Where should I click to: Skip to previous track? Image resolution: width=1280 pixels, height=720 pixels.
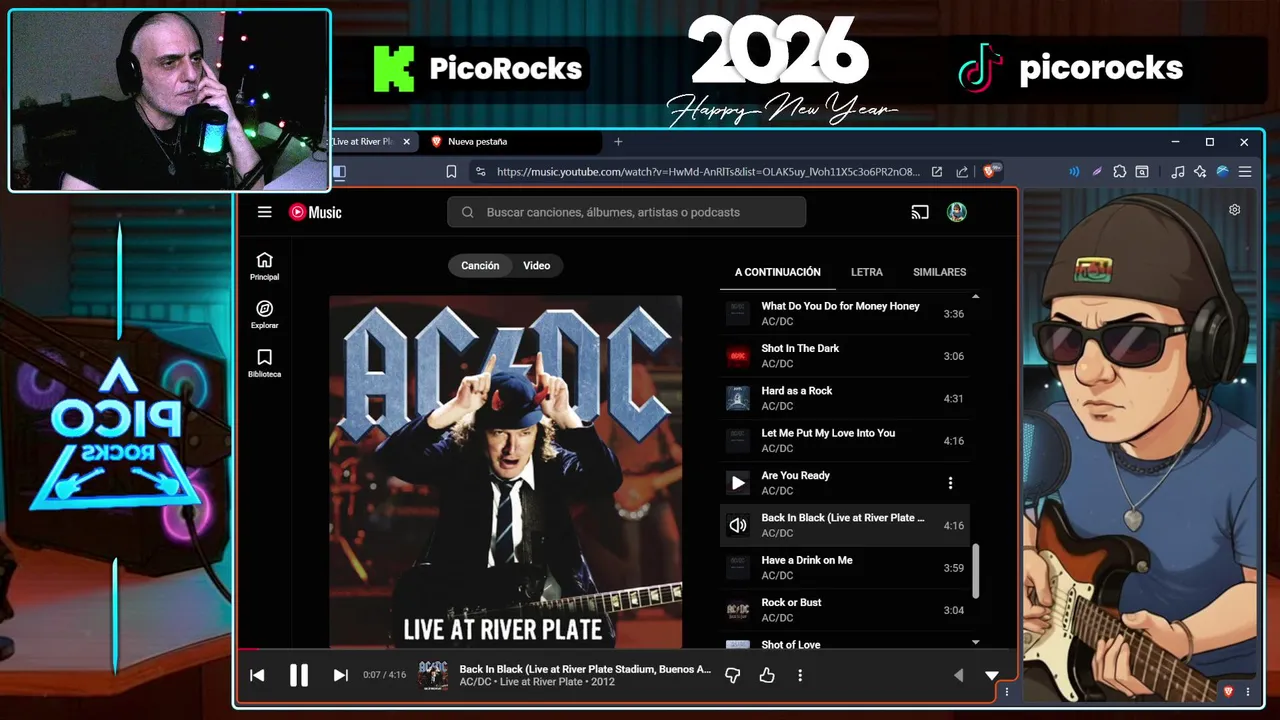[257, 675]
